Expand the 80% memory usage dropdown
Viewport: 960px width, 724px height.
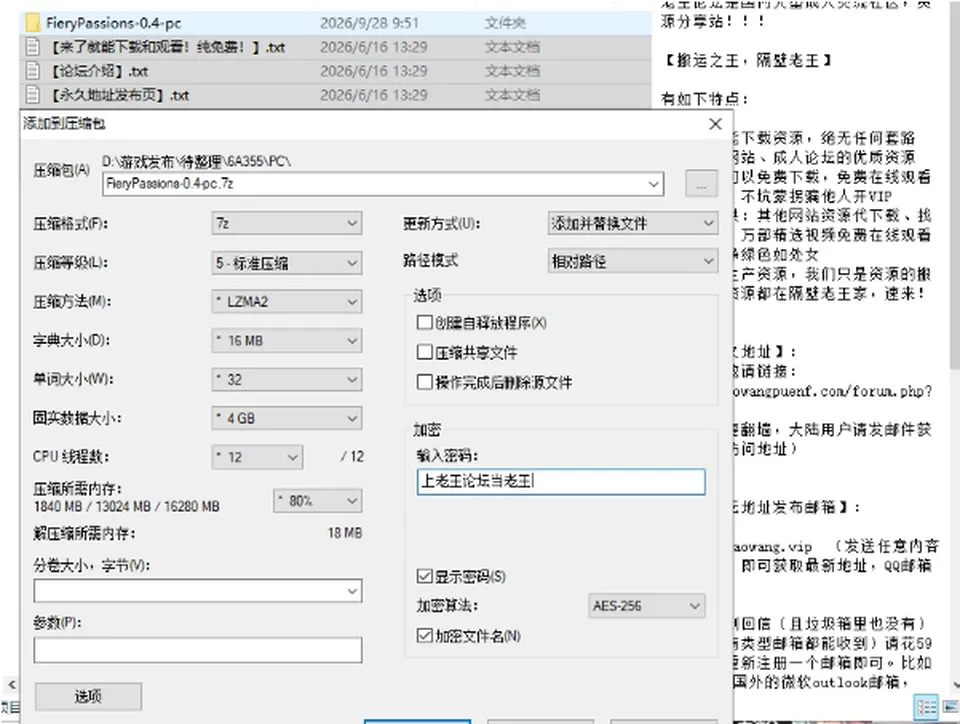(x=318, y=501)
